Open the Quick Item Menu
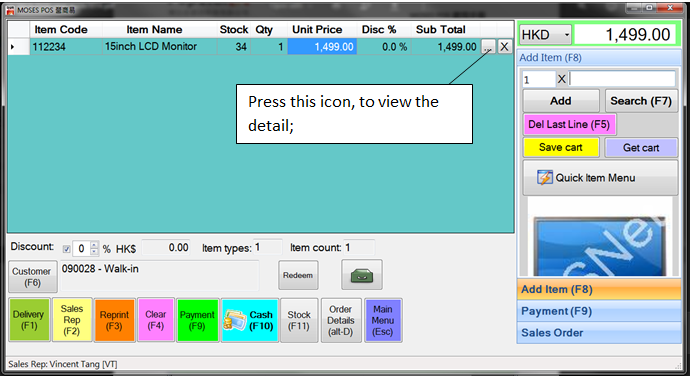The height and width of the screenshot is (377, 692). [x=600, y=178]
